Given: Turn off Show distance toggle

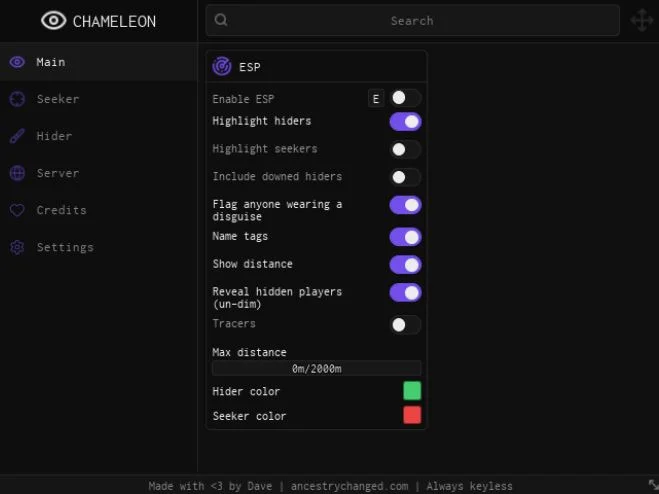Looking at the screenshot, I should pos(405,265).
